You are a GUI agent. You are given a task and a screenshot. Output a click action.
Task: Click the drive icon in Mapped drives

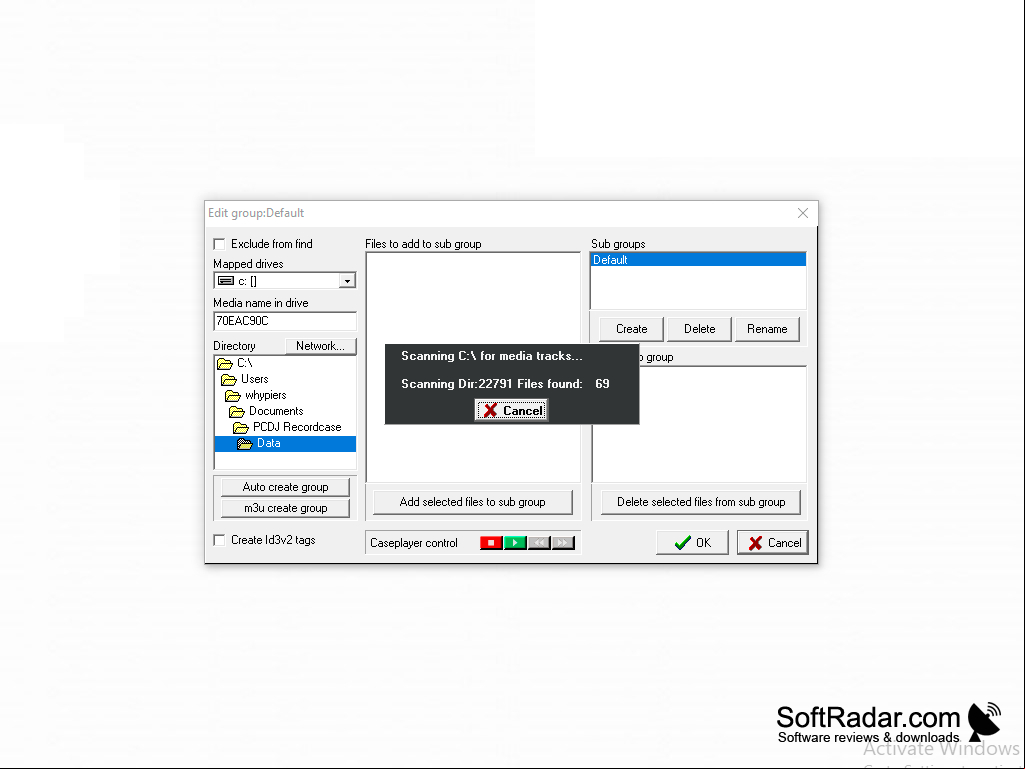pyautogui.click(x=226, y=281)
